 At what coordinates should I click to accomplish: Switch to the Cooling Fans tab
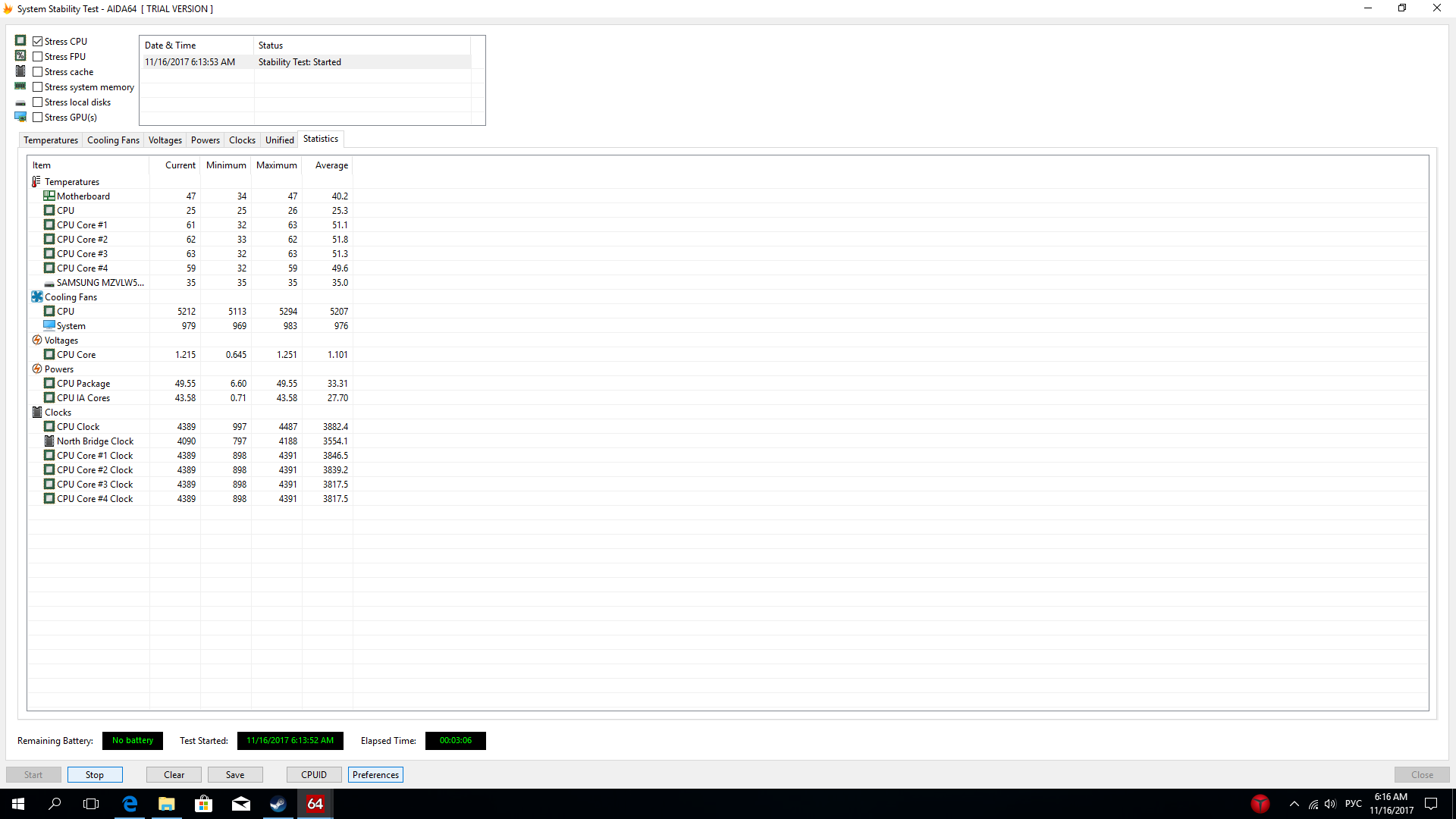click(x=113, y=140)
